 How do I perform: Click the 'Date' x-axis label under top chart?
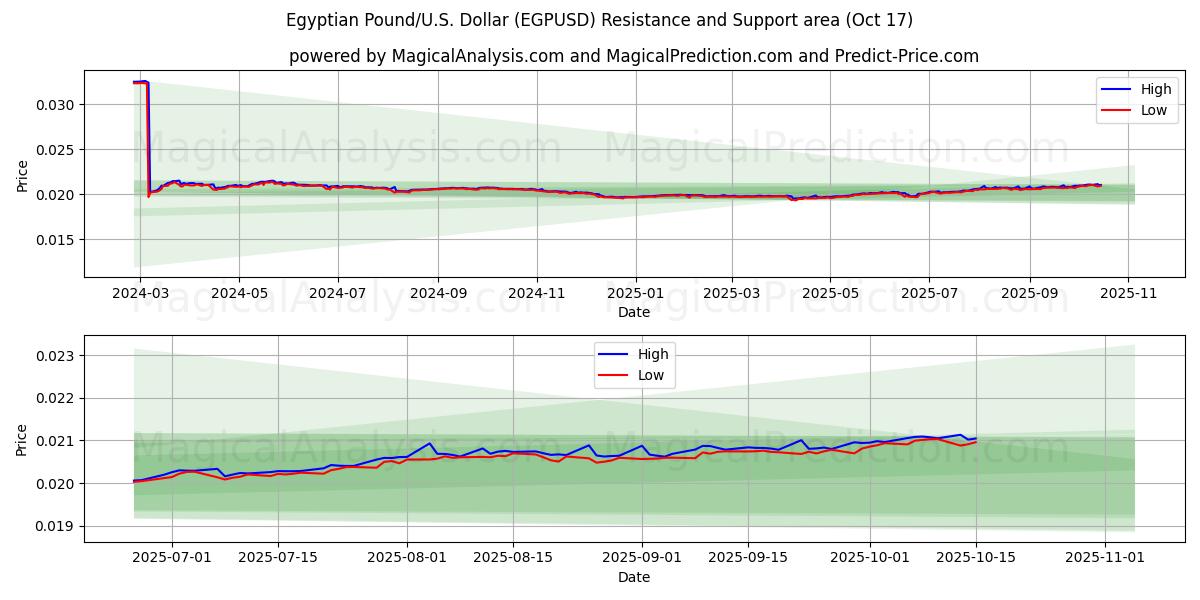click(x=634, y=312)
